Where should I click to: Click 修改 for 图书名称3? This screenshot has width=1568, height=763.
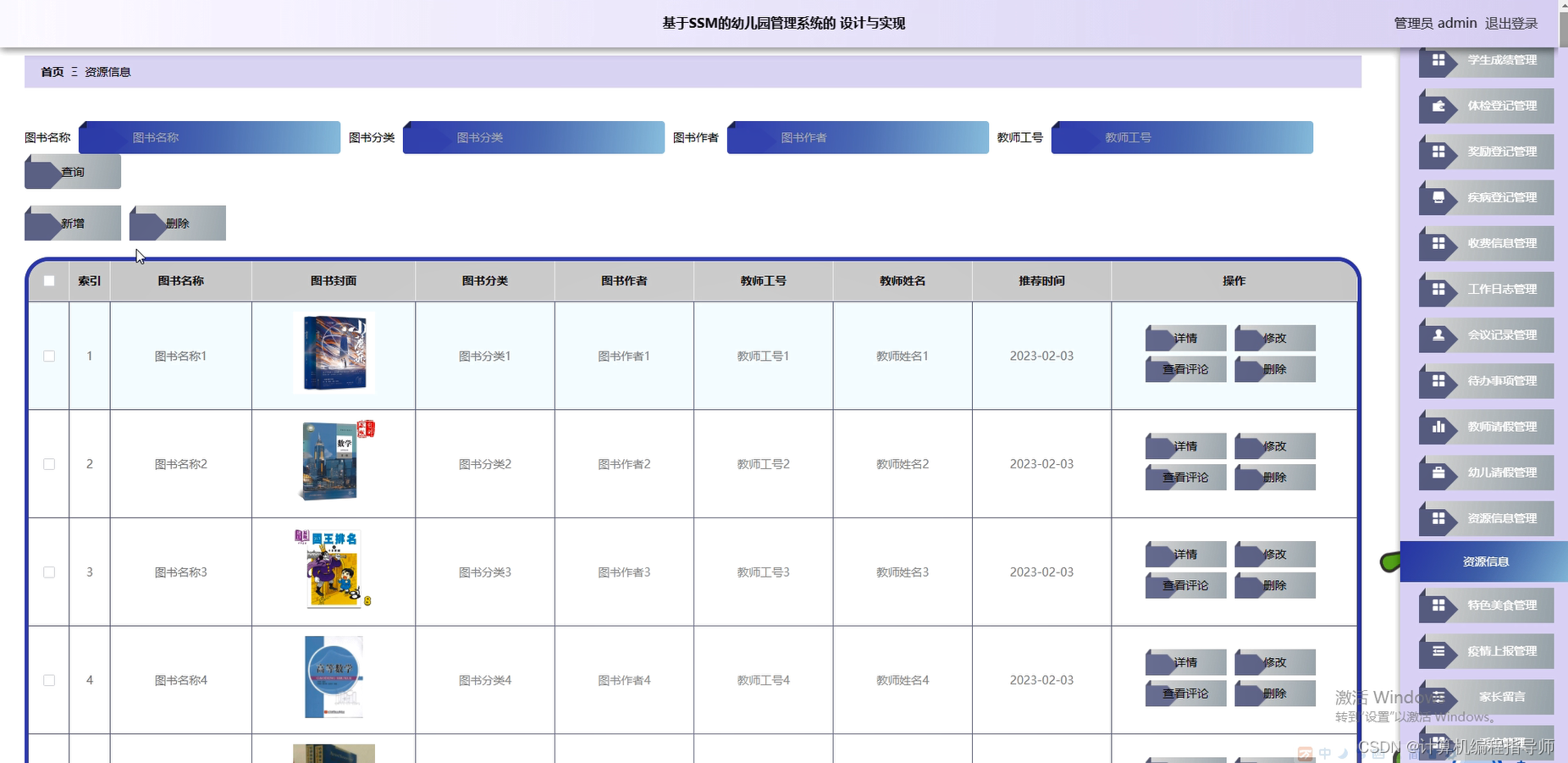[x=1275, y=555]
